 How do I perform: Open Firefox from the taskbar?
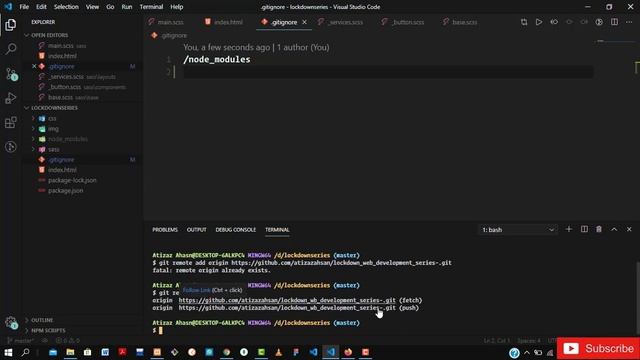[x=348, y=352]
